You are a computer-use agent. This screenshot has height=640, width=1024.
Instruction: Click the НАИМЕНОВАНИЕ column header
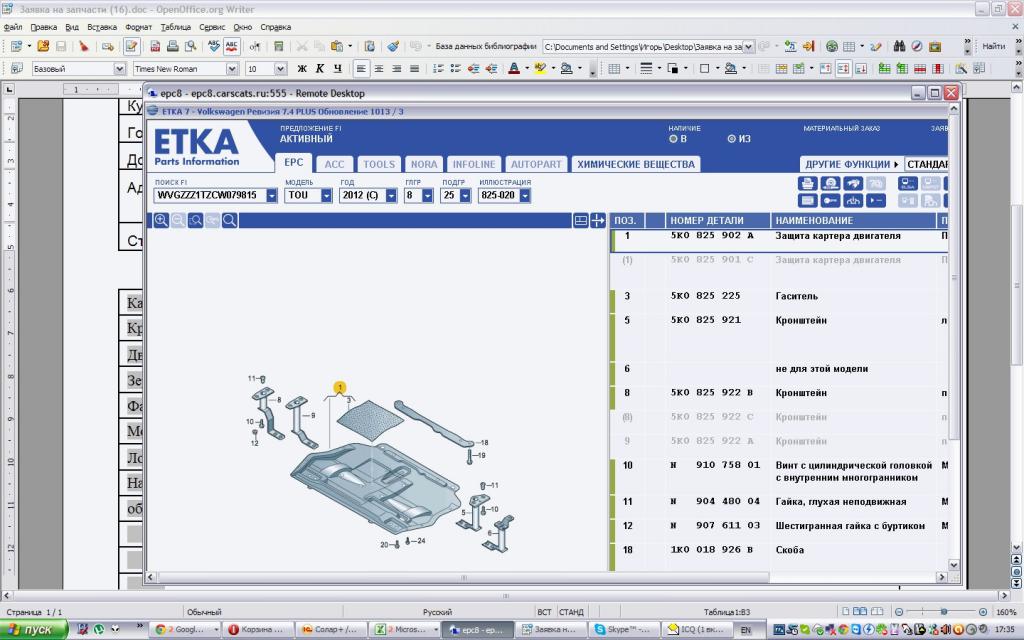coord(854,221)
